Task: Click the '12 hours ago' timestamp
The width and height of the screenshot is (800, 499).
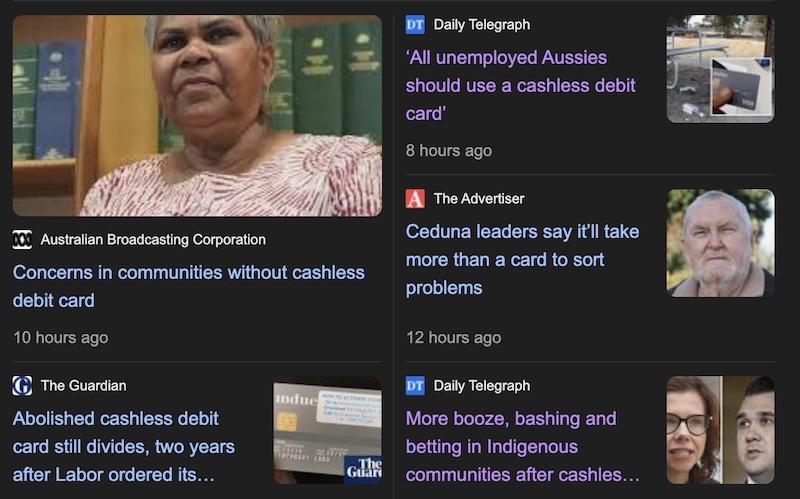Action: click(x=454, y=337)
